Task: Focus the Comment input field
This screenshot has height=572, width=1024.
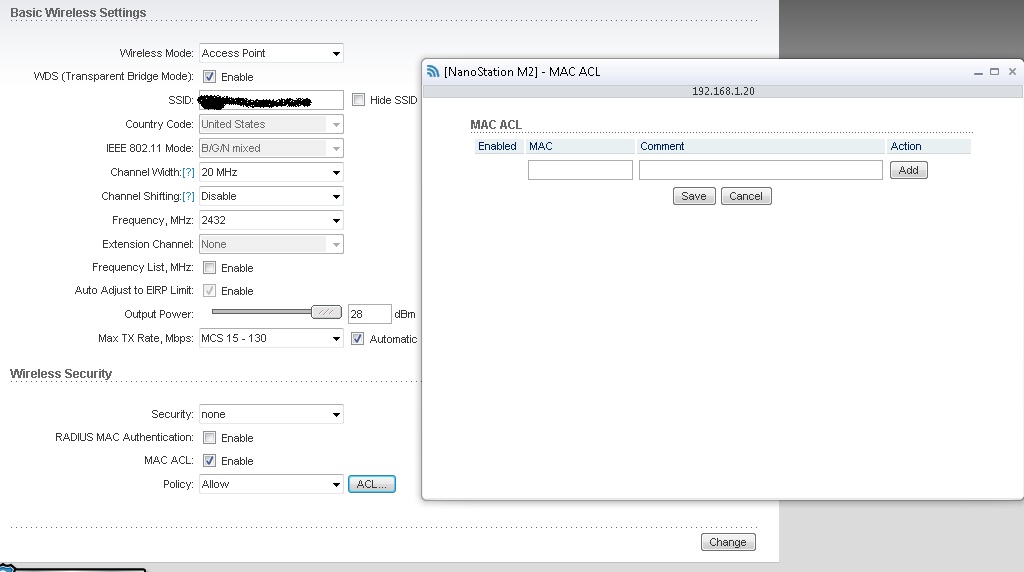Action: pyautogui.click(x=761, y=170)
